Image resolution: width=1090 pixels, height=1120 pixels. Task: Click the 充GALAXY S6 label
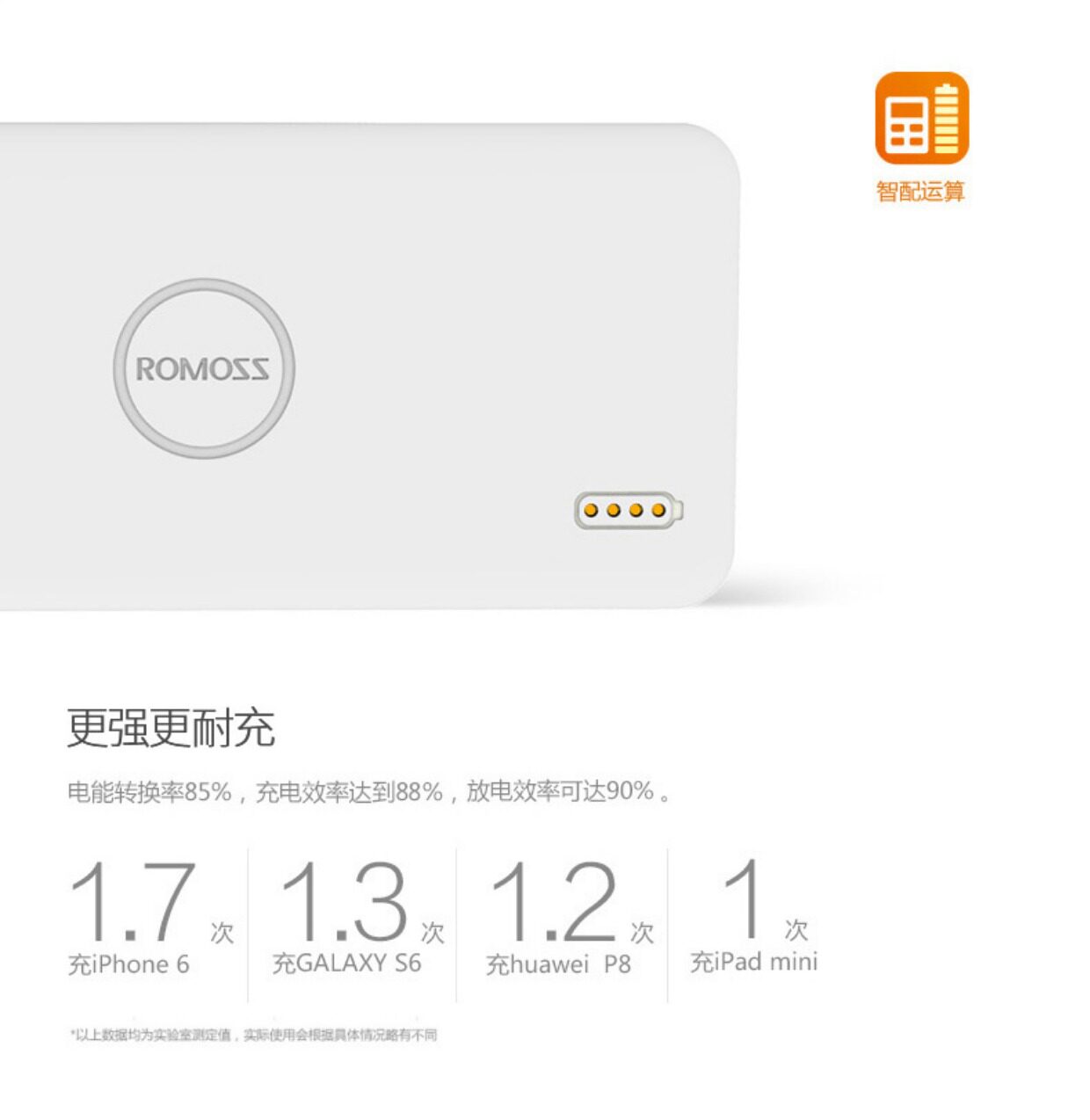click(x=347, y=964)
